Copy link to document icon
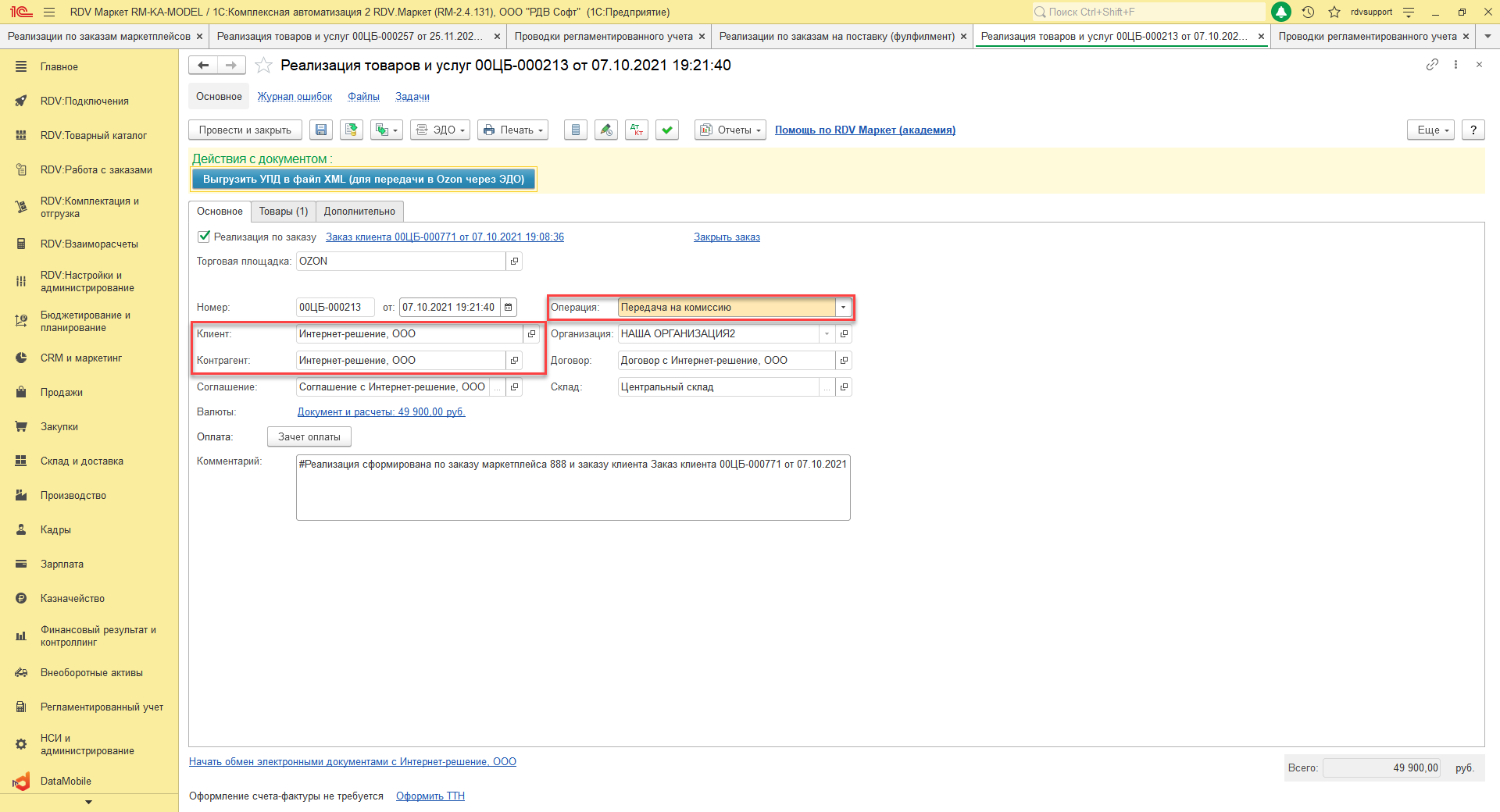Screen dimensions: 1500x812 (1432, 65)
